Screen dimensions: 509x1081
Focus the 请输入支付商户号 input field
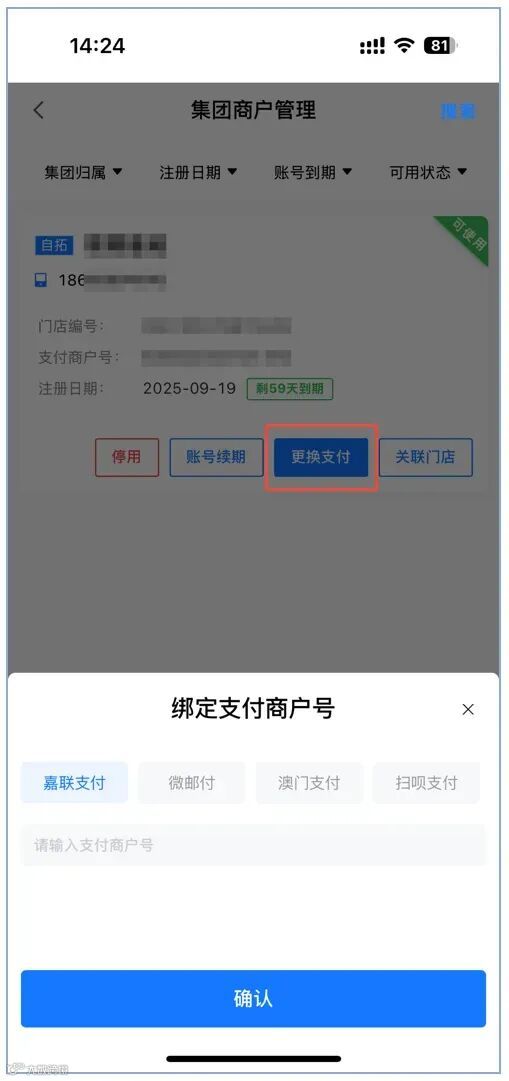click(254, 845)
